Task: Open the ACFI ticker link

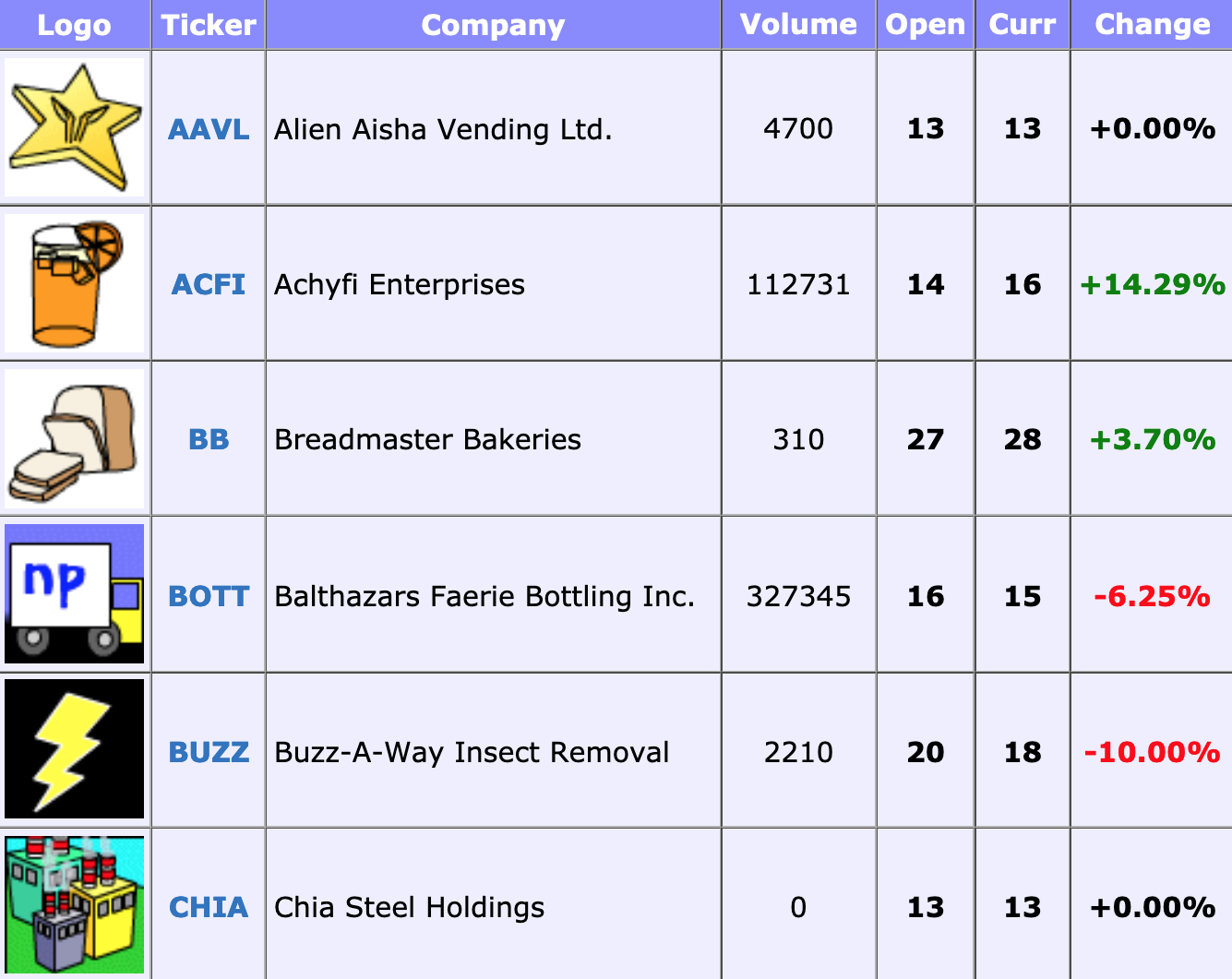Action: [x=209, y=284]
